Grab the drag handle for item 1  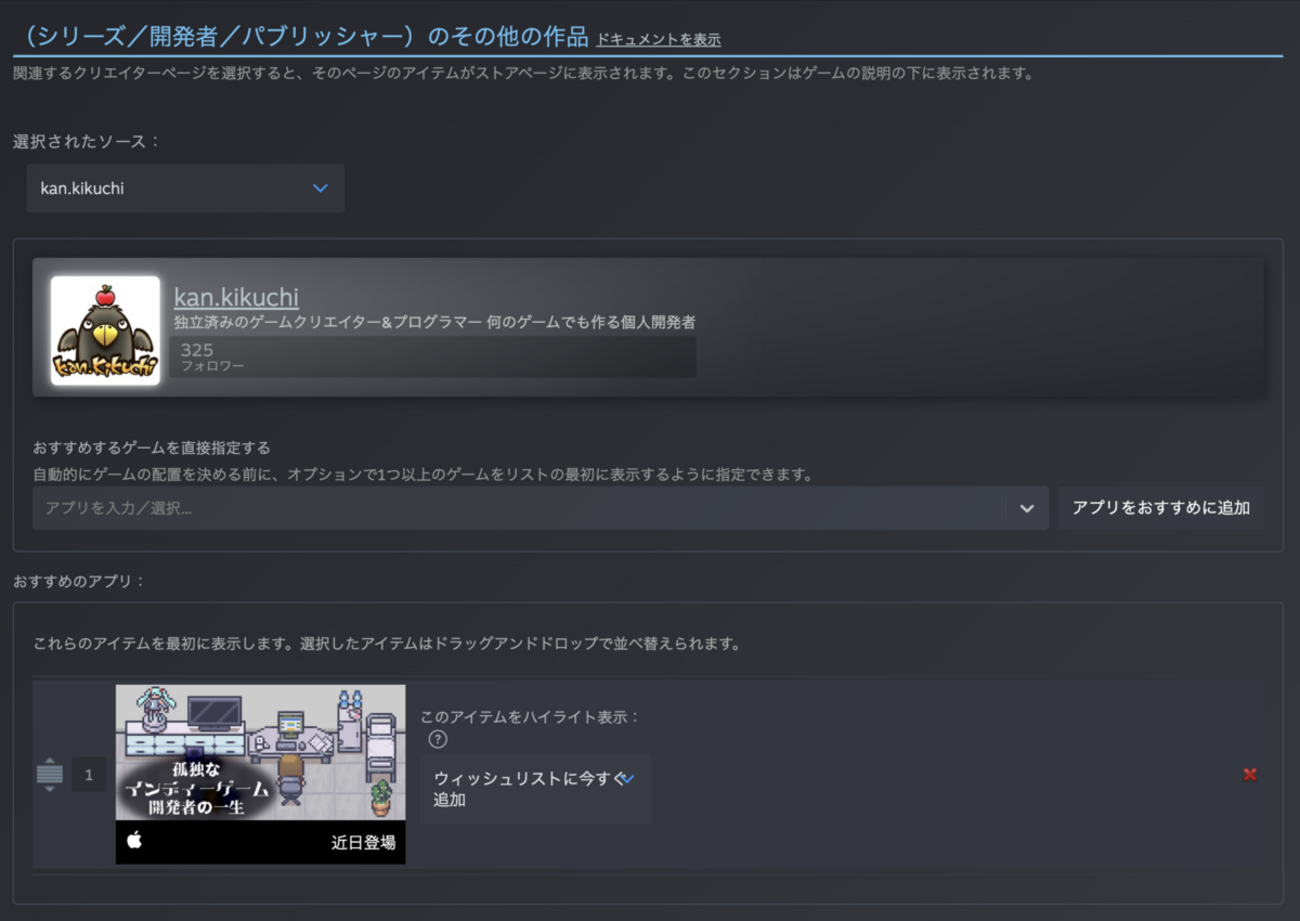(x=49, y=774)
